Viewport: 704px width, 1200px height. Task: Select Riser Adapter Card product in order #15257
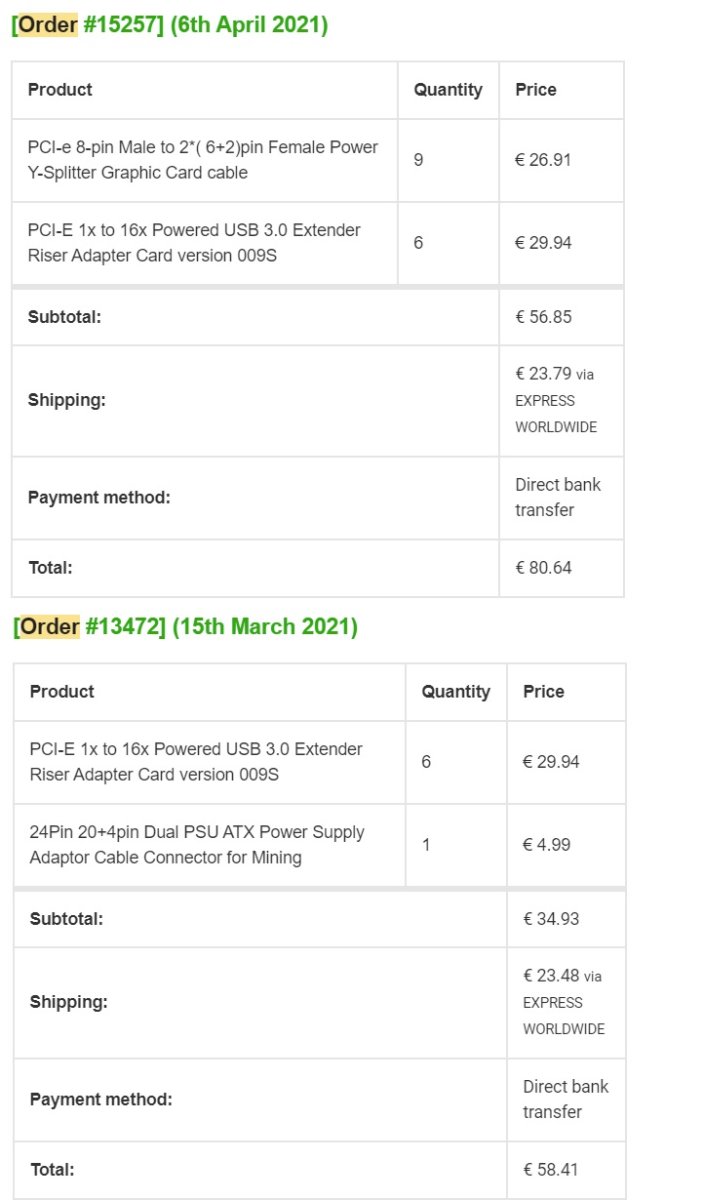pos(194,243)
